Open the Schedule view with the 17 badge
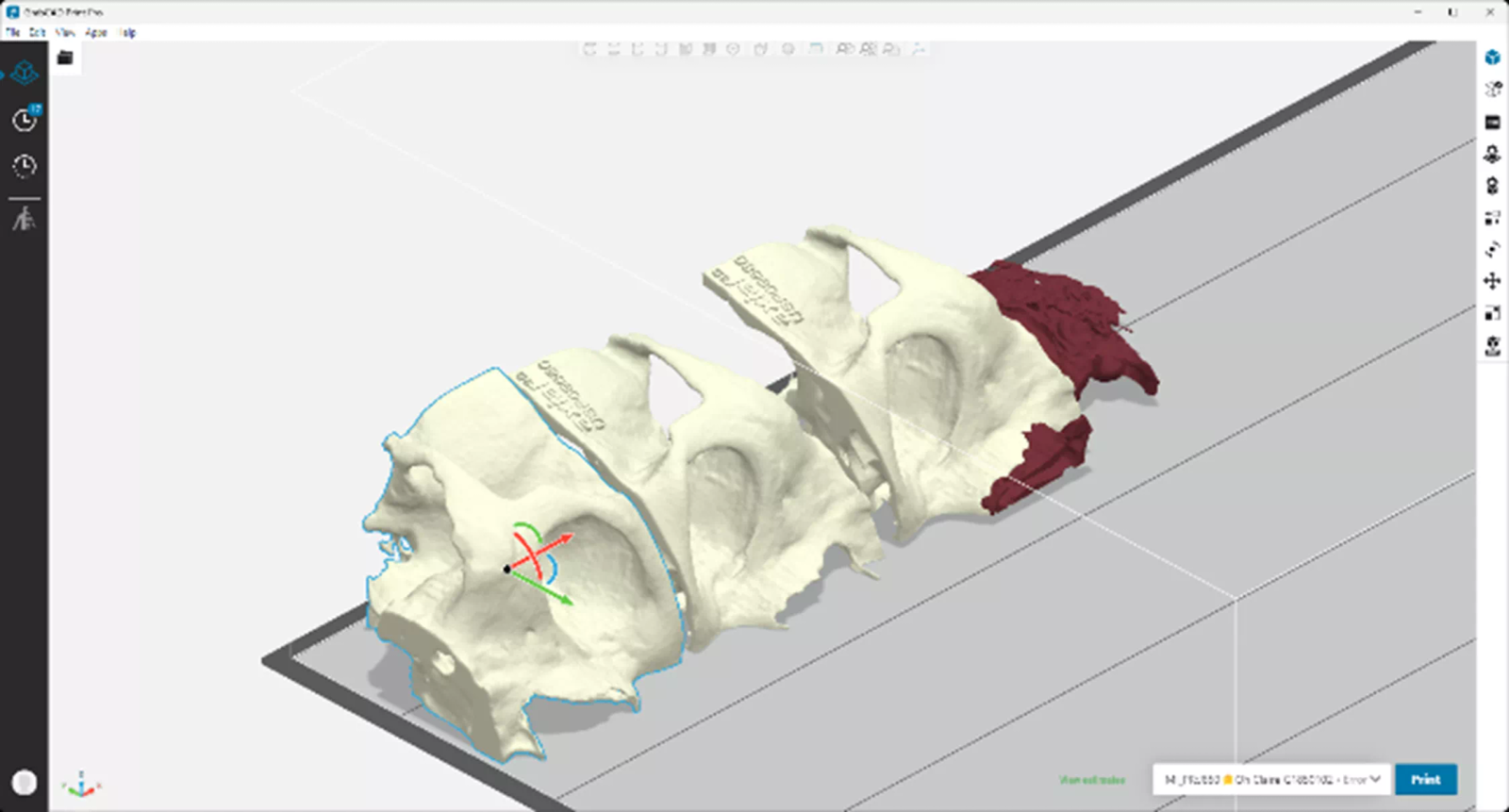Screen dimensions: 1509x812 tap(25, 119)
